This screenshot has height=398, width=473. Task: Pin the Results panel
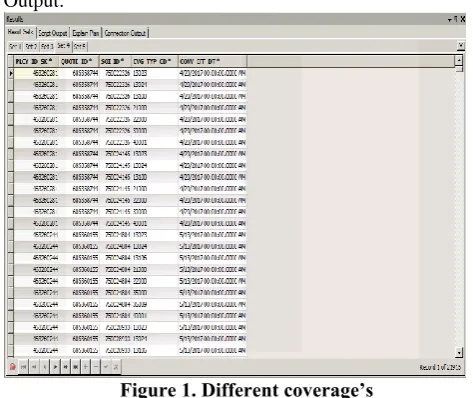pos(456,19)
